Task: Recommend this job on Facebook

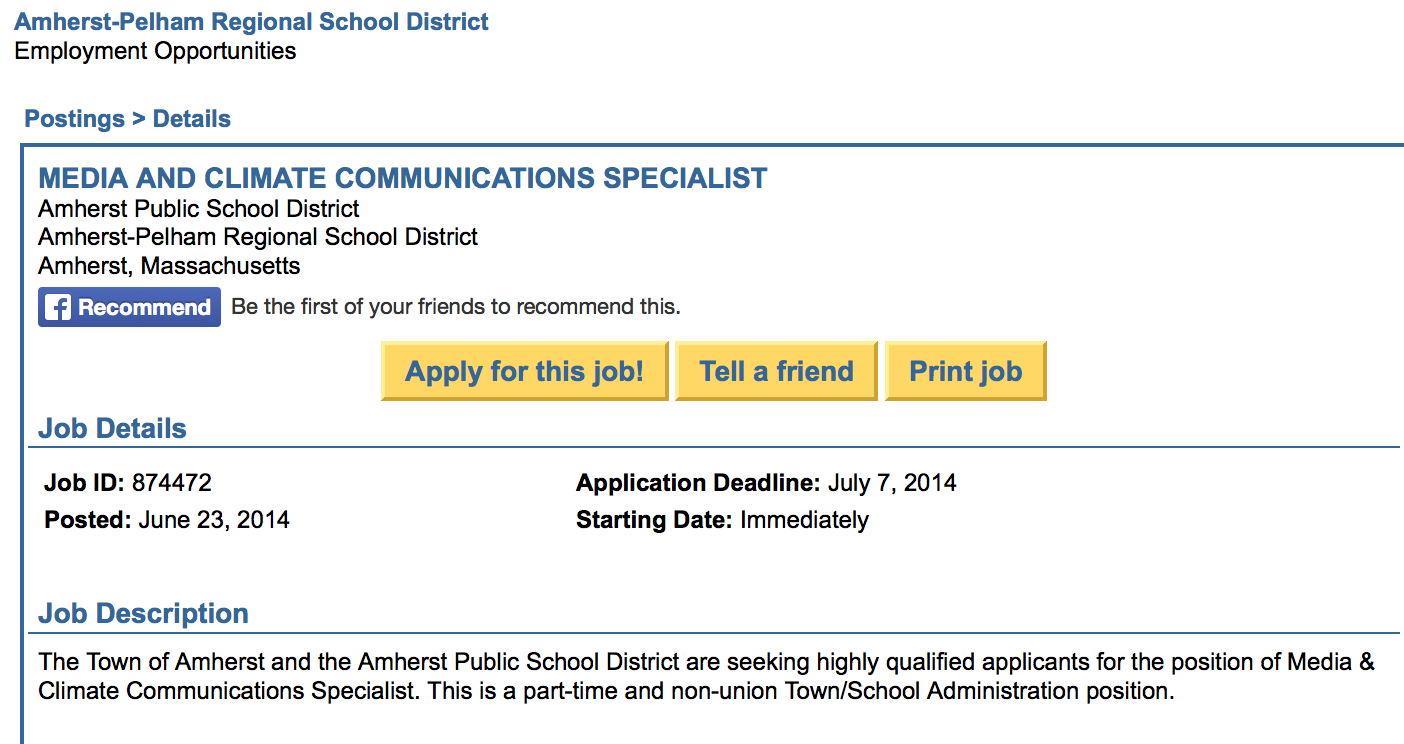Action: click(130, 307)
